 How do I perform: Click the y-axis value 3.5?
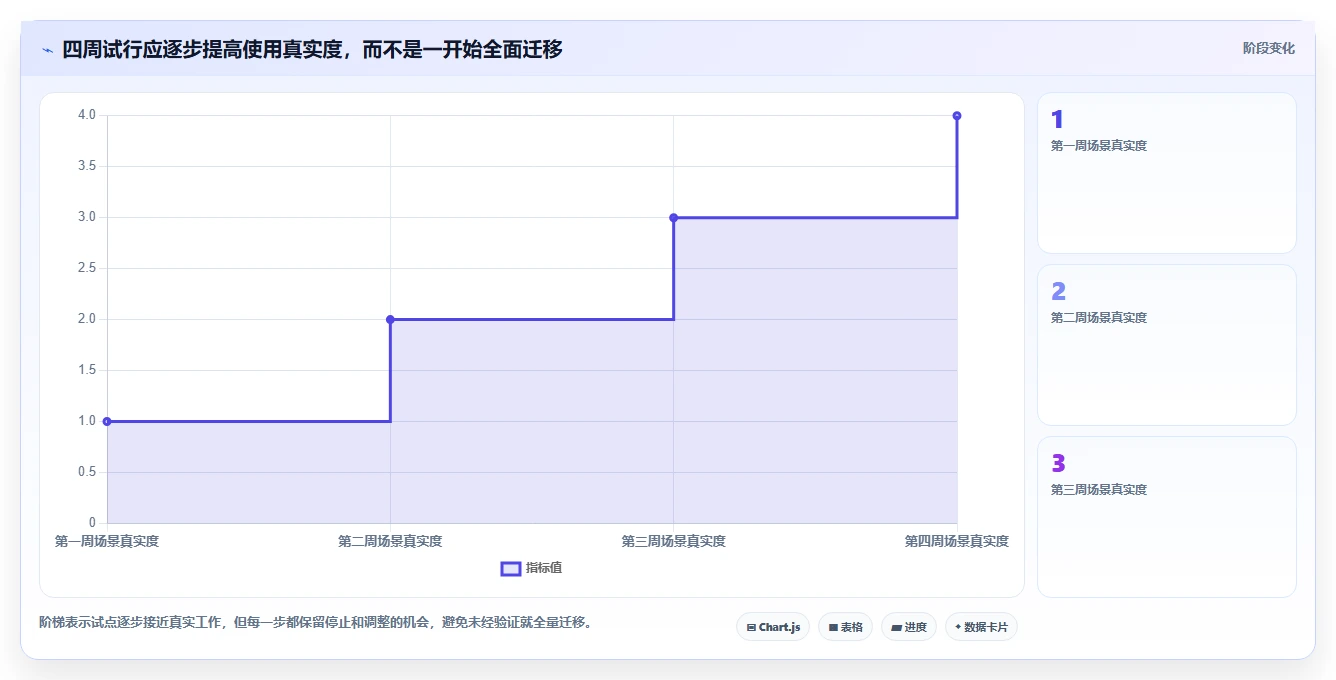(x=87, y=166)
